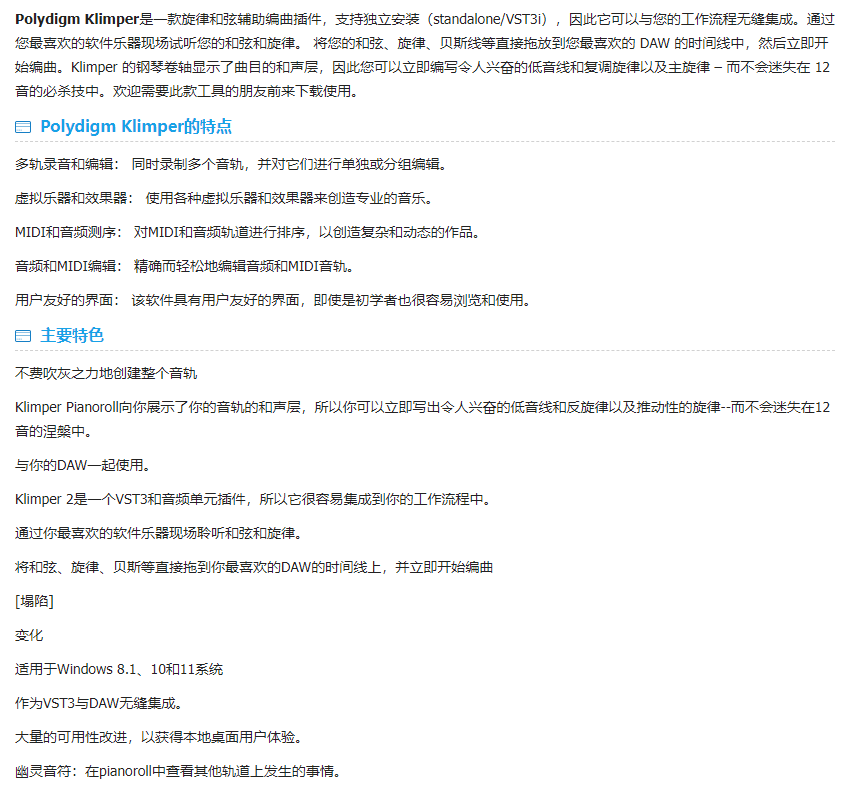Select the 虚拟乐器和效果器 feature line

pos(224,198)
